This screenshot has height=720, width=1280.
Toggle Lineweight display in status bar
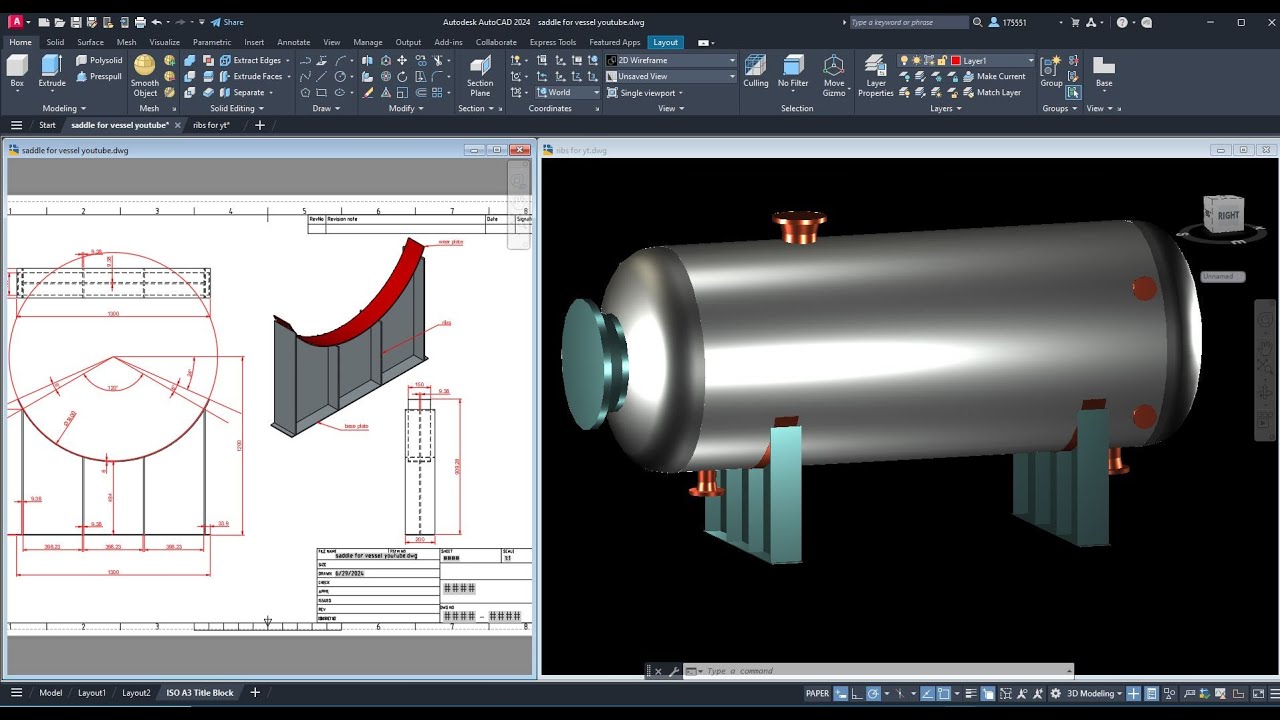[x=971, y=693]
